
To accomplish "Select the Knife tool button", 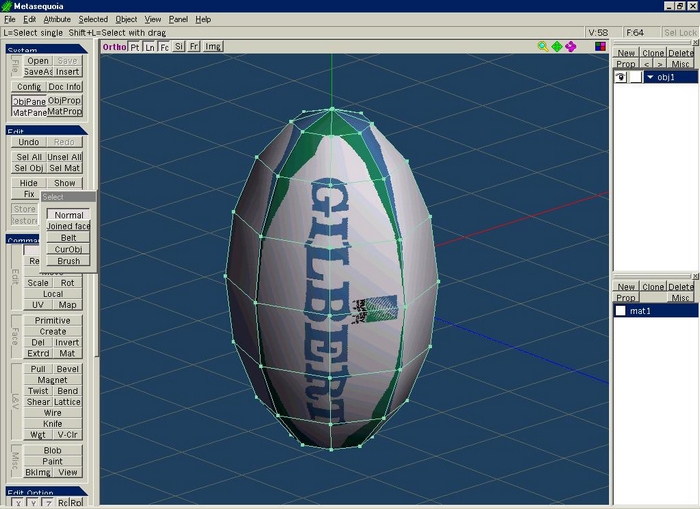I will click(52, 423).
